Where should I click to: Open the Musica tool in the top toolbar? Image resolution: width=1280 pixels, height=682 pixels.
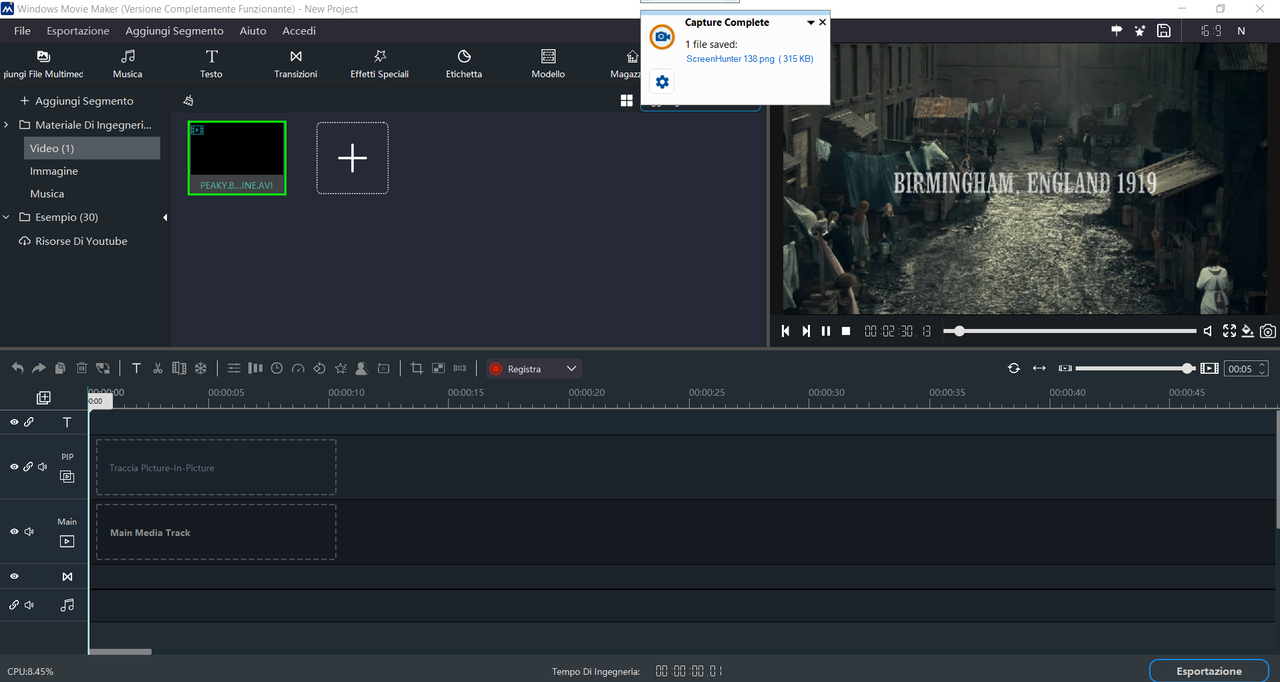tap(128, 64)
